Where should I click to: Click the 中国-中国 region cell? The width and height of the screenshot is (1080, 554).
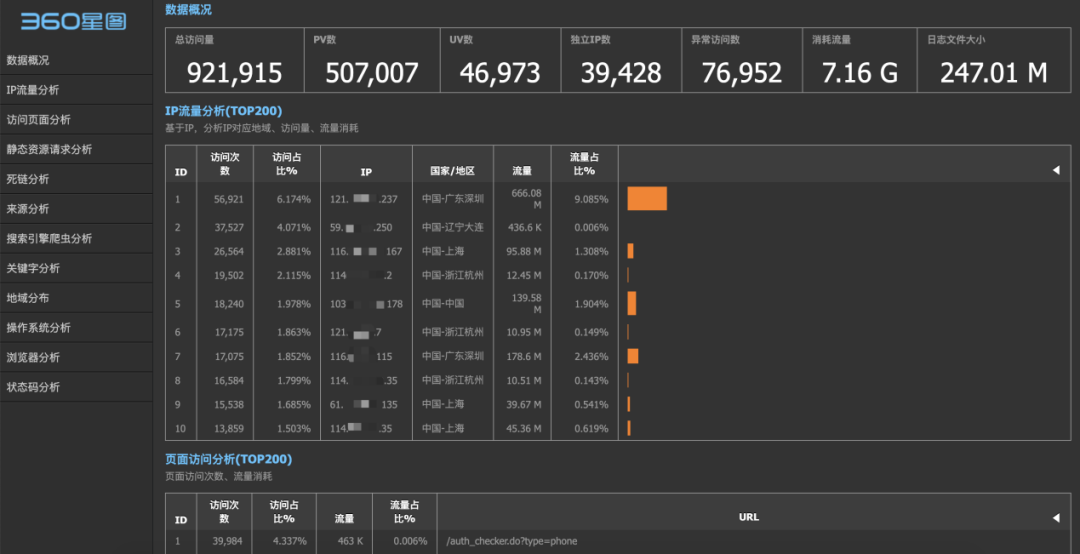coord(443,303)
